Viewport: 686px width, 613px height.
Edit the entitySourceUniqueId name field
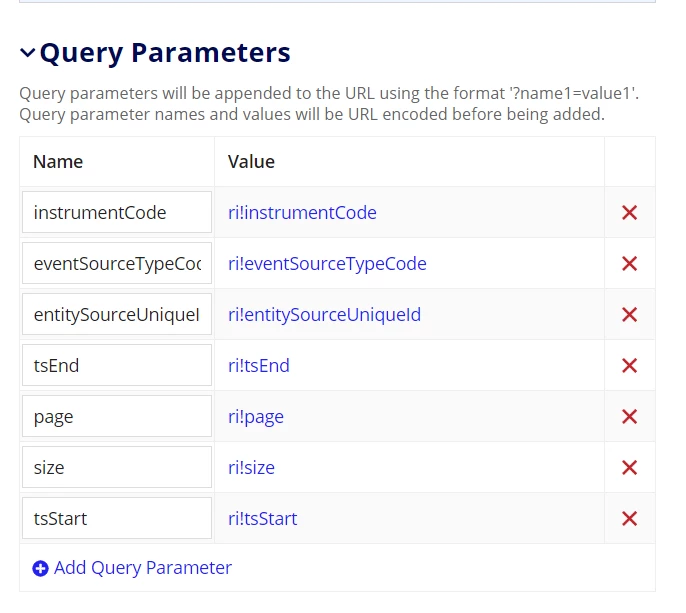[x=117, y=314]
